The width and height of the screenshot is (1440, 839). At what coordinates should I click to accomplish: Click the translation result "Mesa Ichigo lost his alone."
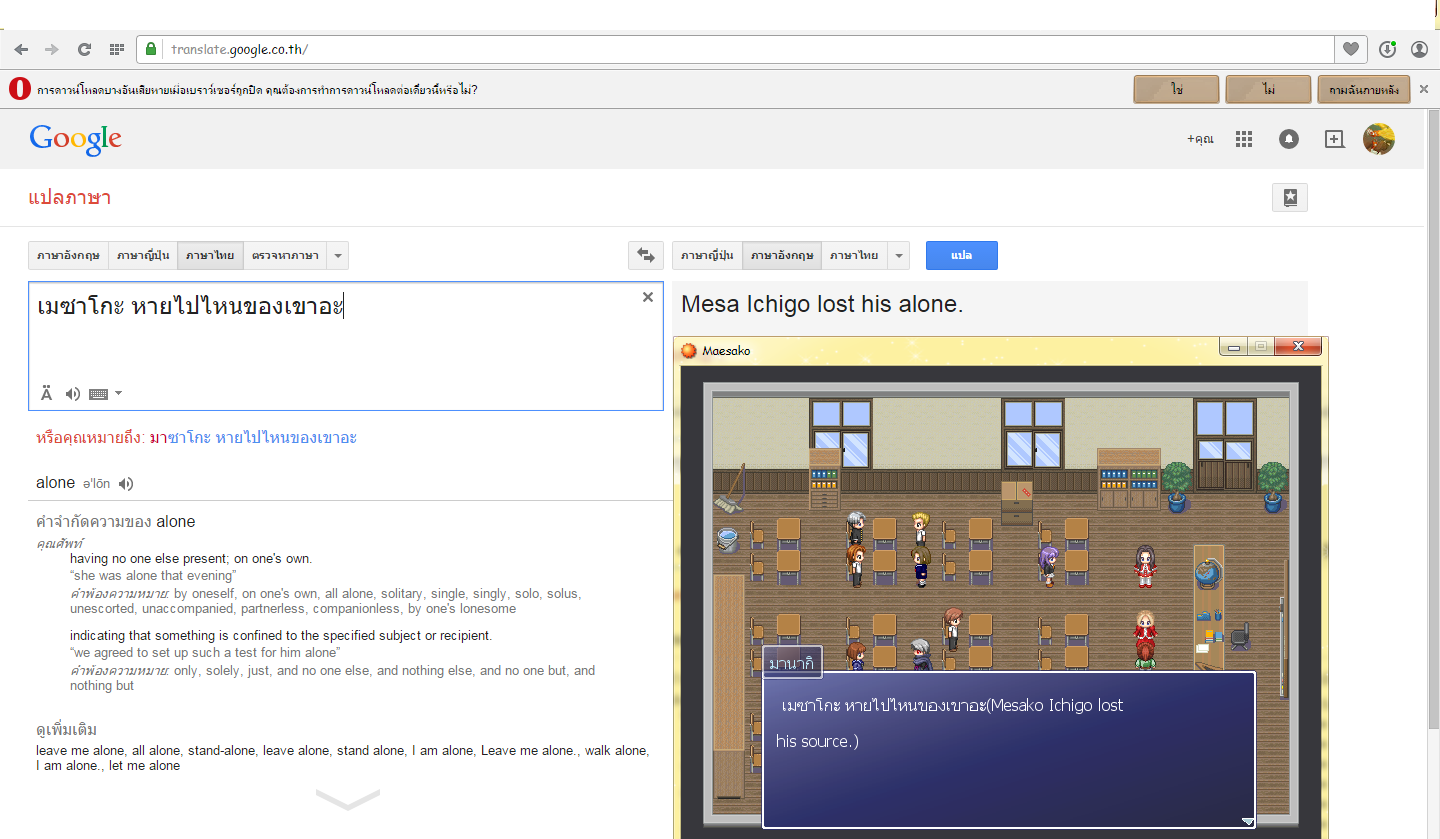(822, 305)
